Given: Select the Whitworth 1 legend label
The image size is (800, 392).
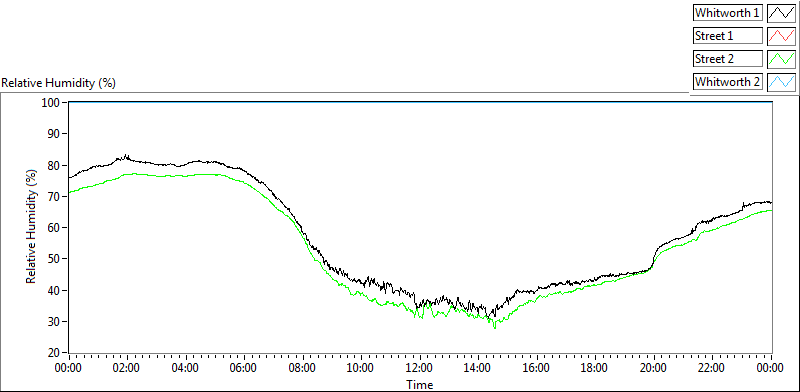Looking at the screenshot, I should (x=728, y=13).
